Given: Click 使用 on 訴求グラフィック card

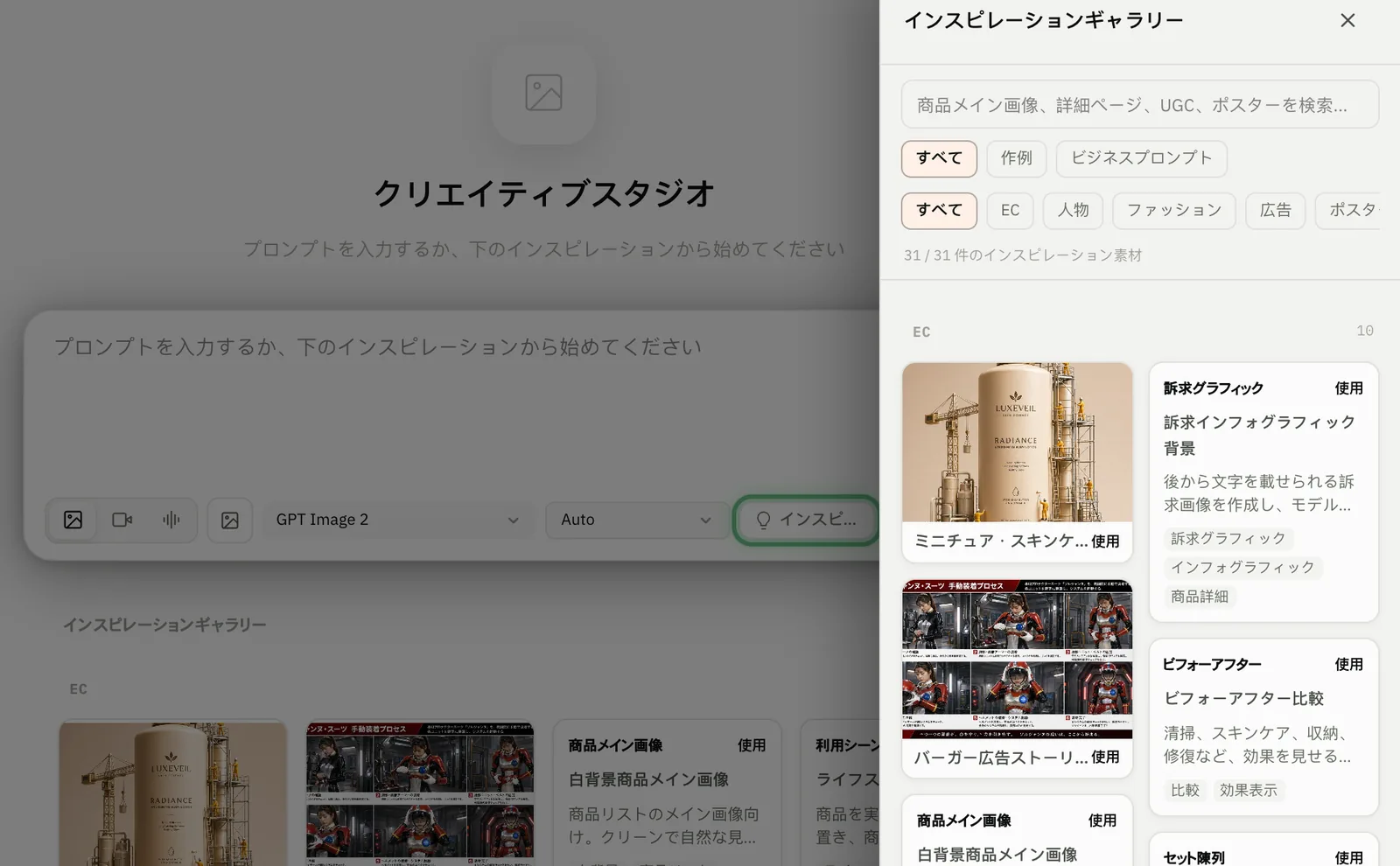Looking at the screenshot, I should [x=1348, y=388].
